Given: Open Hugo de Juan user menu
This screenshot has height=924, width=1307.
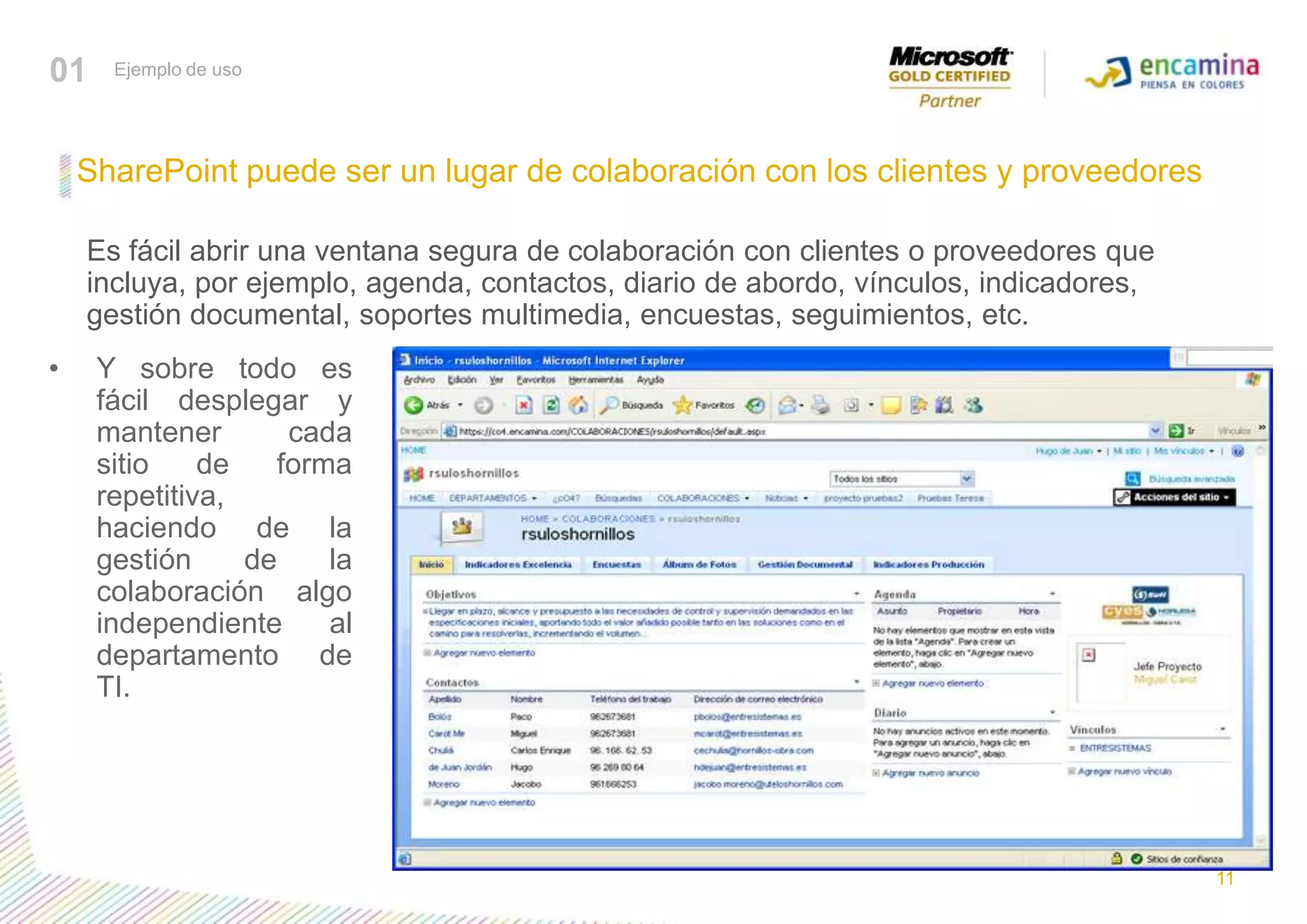Looking at the screenshot, I should [x=1068, y=451].
